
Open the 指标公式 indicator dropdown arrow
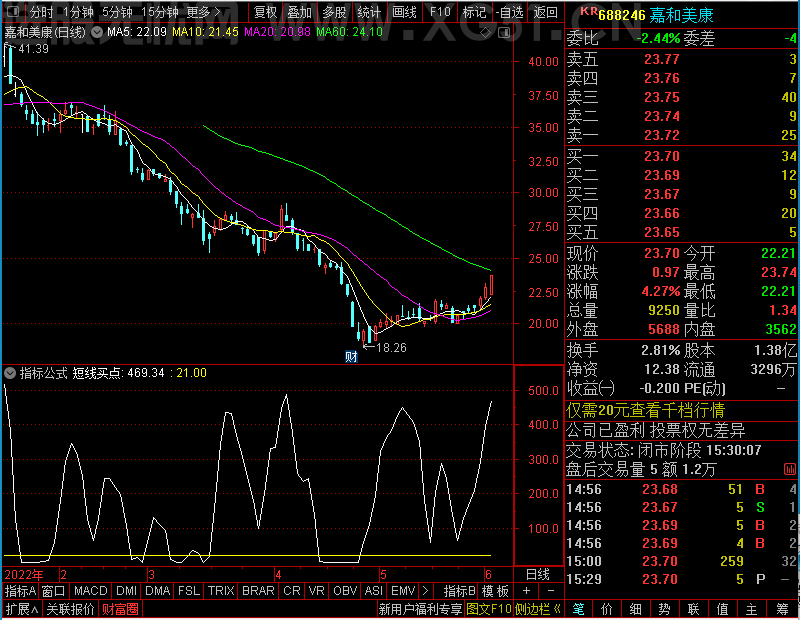[10, 373]
